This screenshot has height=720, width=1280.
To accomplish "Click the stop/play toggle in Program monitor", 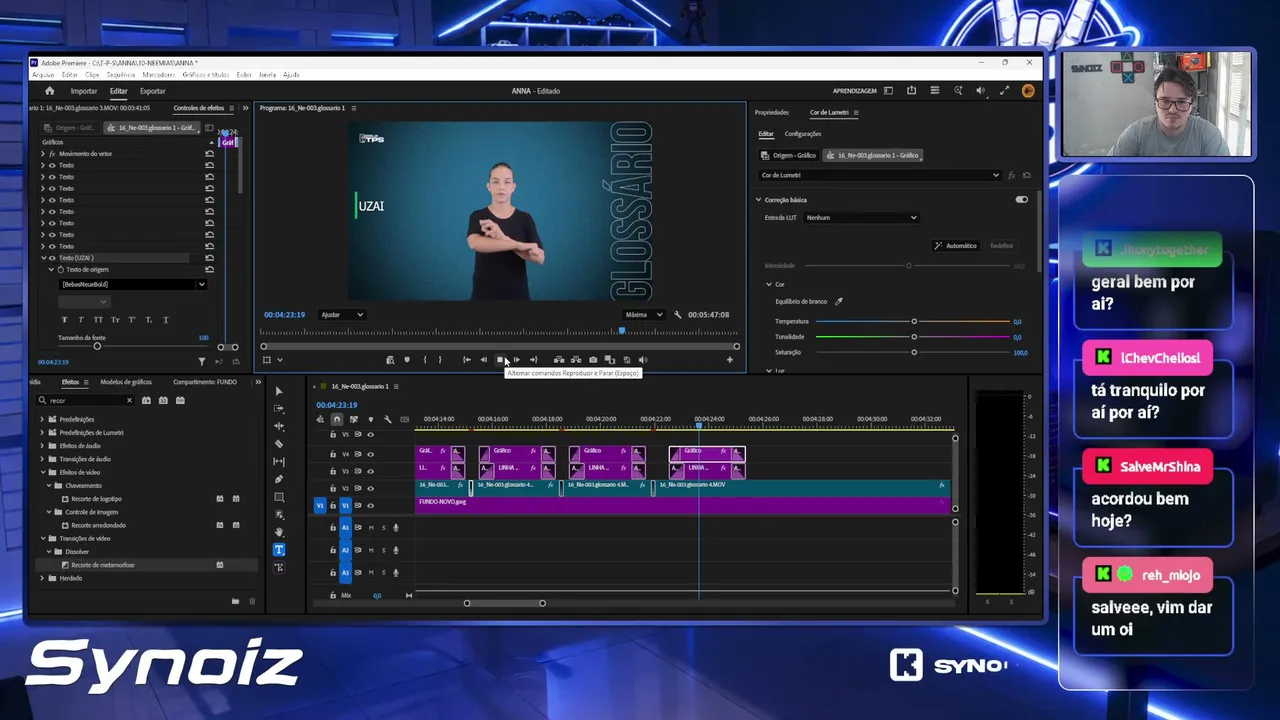I will pyautogui.click(x=500, y=360).
